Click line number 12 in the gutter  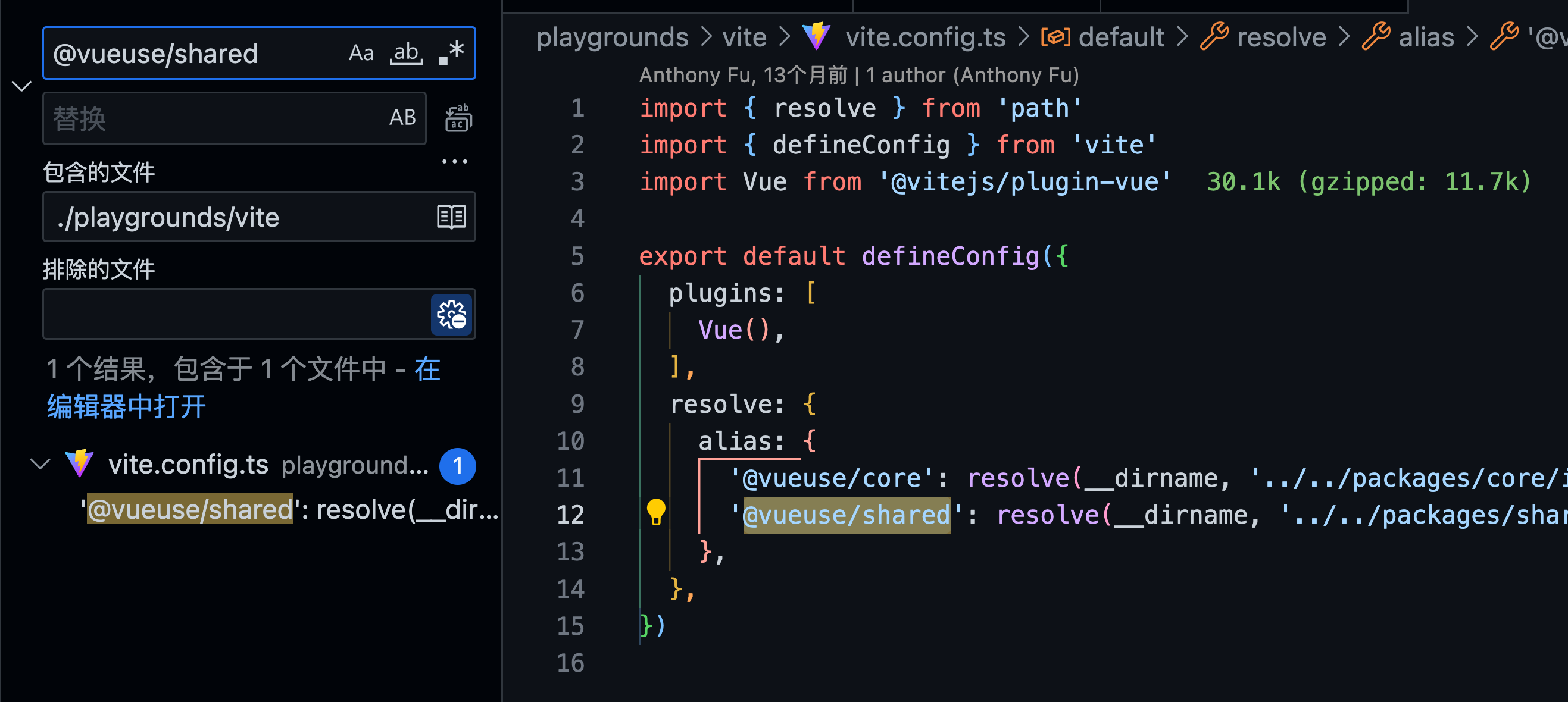[570, 515]
